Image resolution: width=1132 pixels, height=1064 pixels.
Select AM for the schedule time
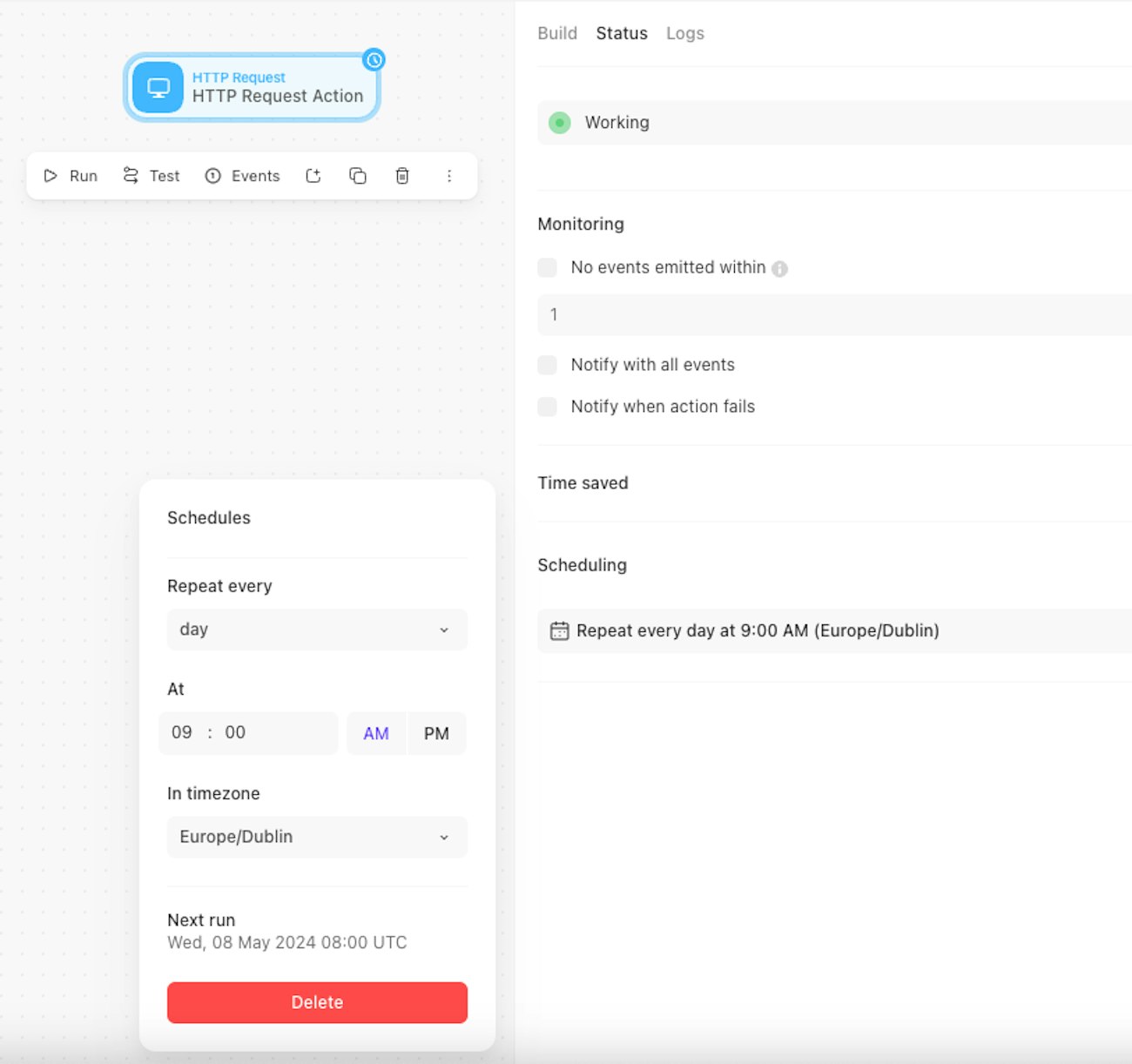[x=376, y=733]
